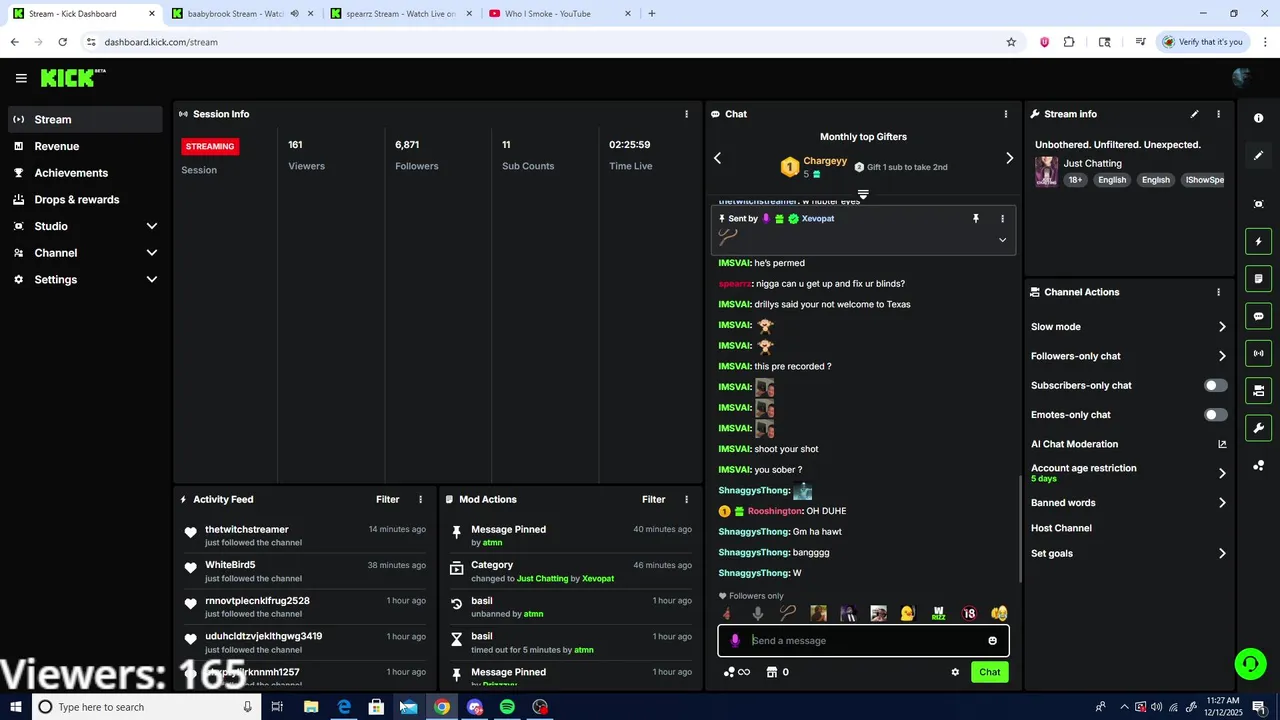Insert the rubber duck emote
Viewport: 1280px width, 720px height.
908,614
